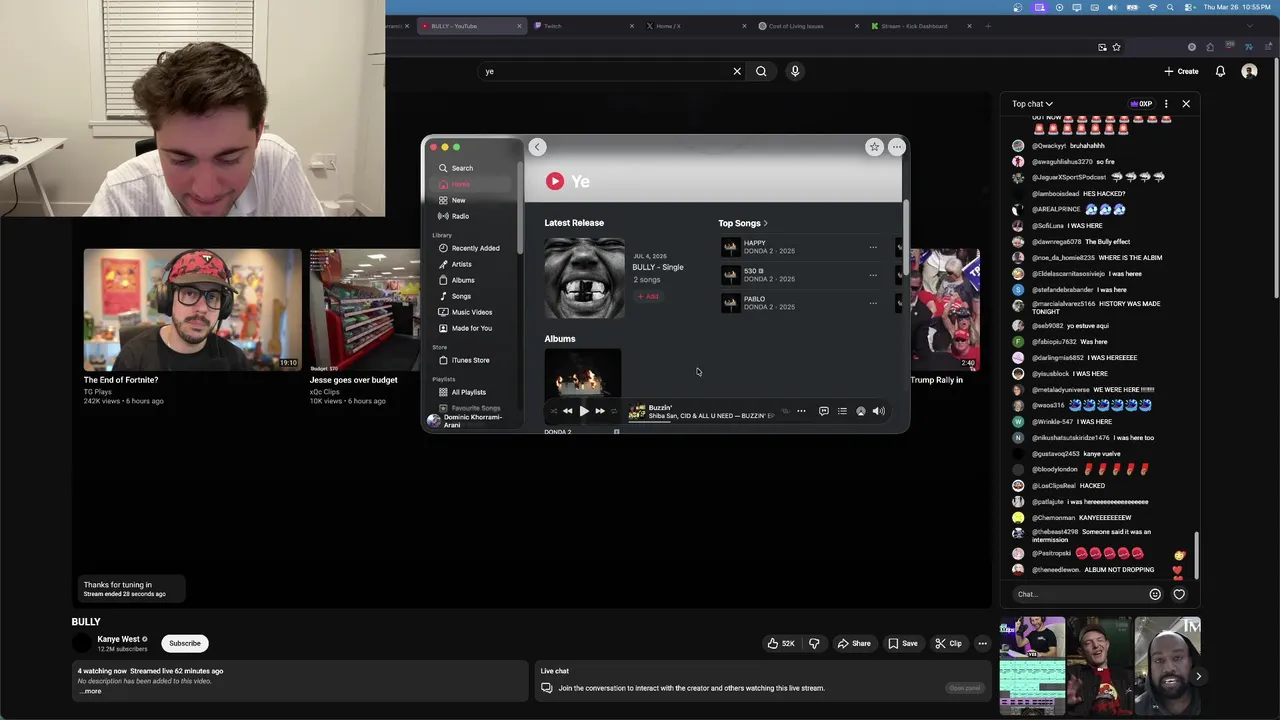Open live chat options menu
Screen dimensions: 1280x720
tap(1166, 104)
